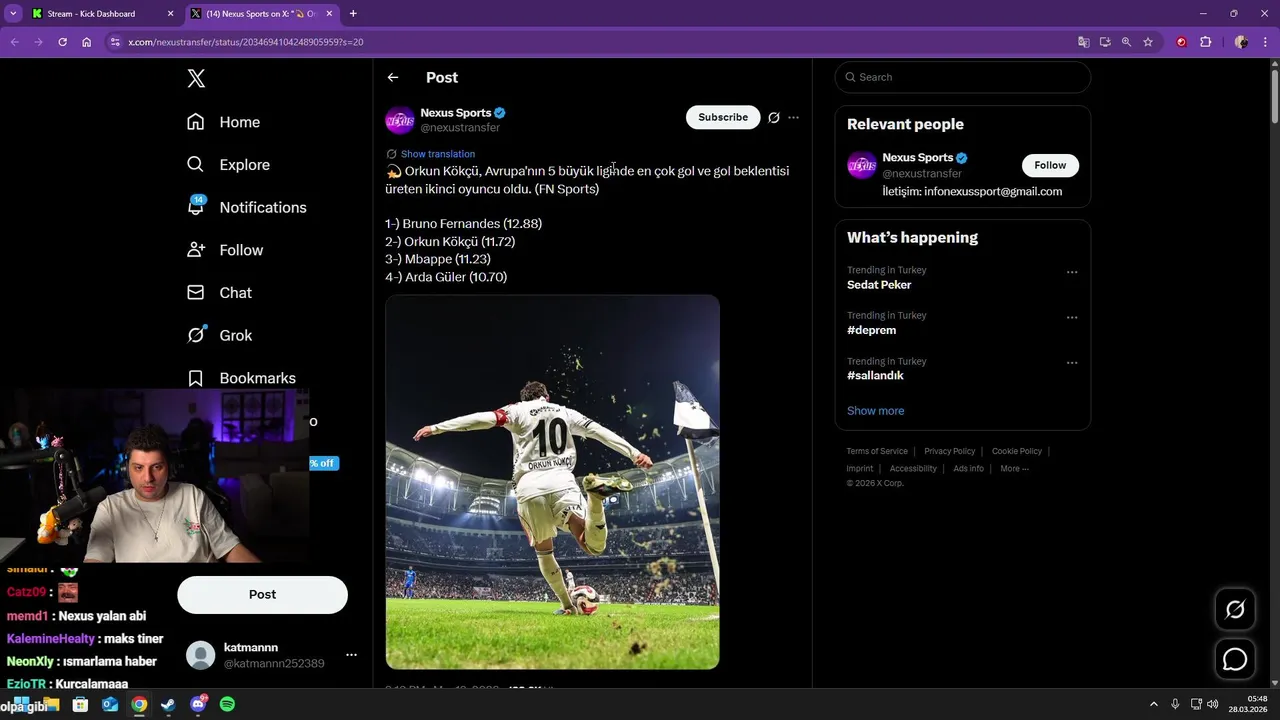Open more options for #sallandık trend
This screenshot has height=720, width=1280.
click(1072, 363)
